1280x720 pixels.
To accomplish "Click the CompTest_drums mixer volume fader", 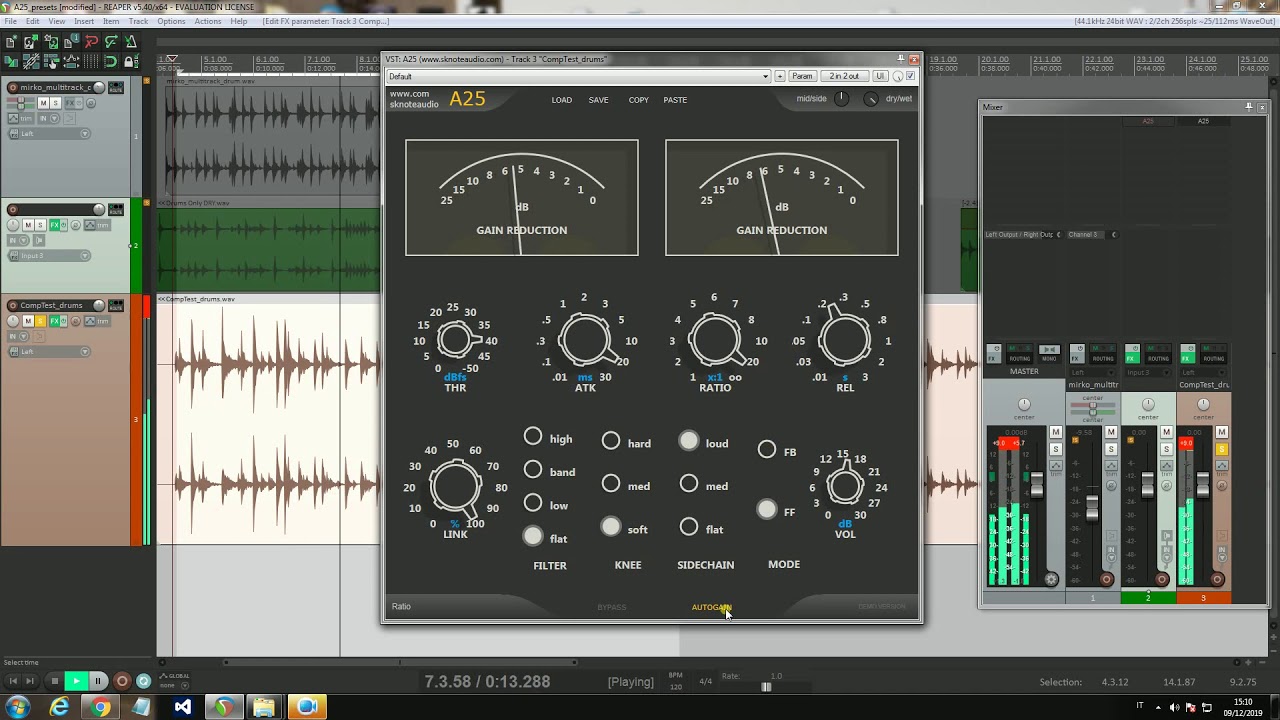I will click(1203, 484).
